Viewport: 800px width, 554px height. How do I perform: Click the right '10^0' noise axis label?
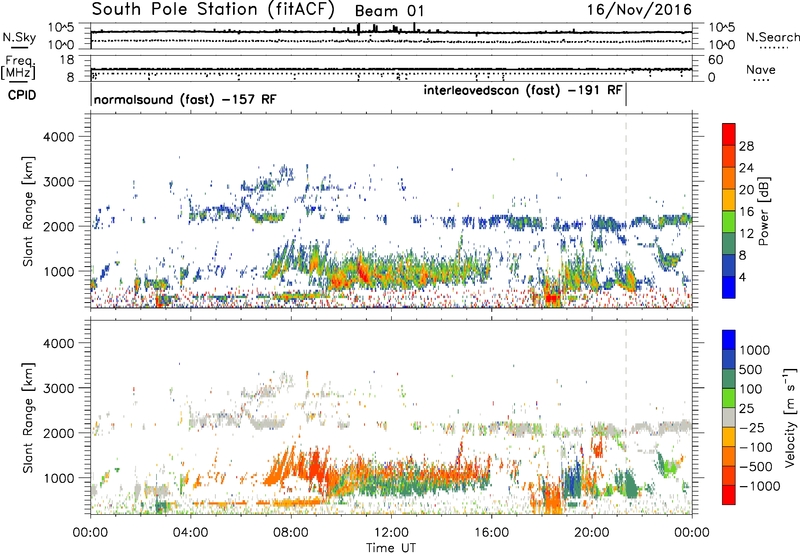point(721,45)
